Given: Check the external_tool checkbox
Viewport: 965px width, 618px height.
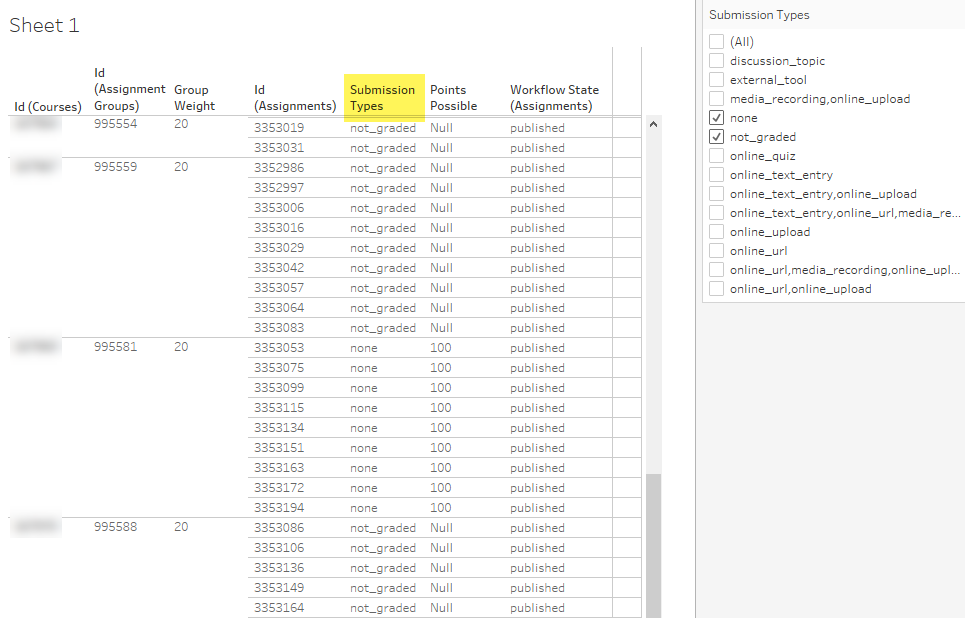Looking at the screenshot, I should (716, 79).
